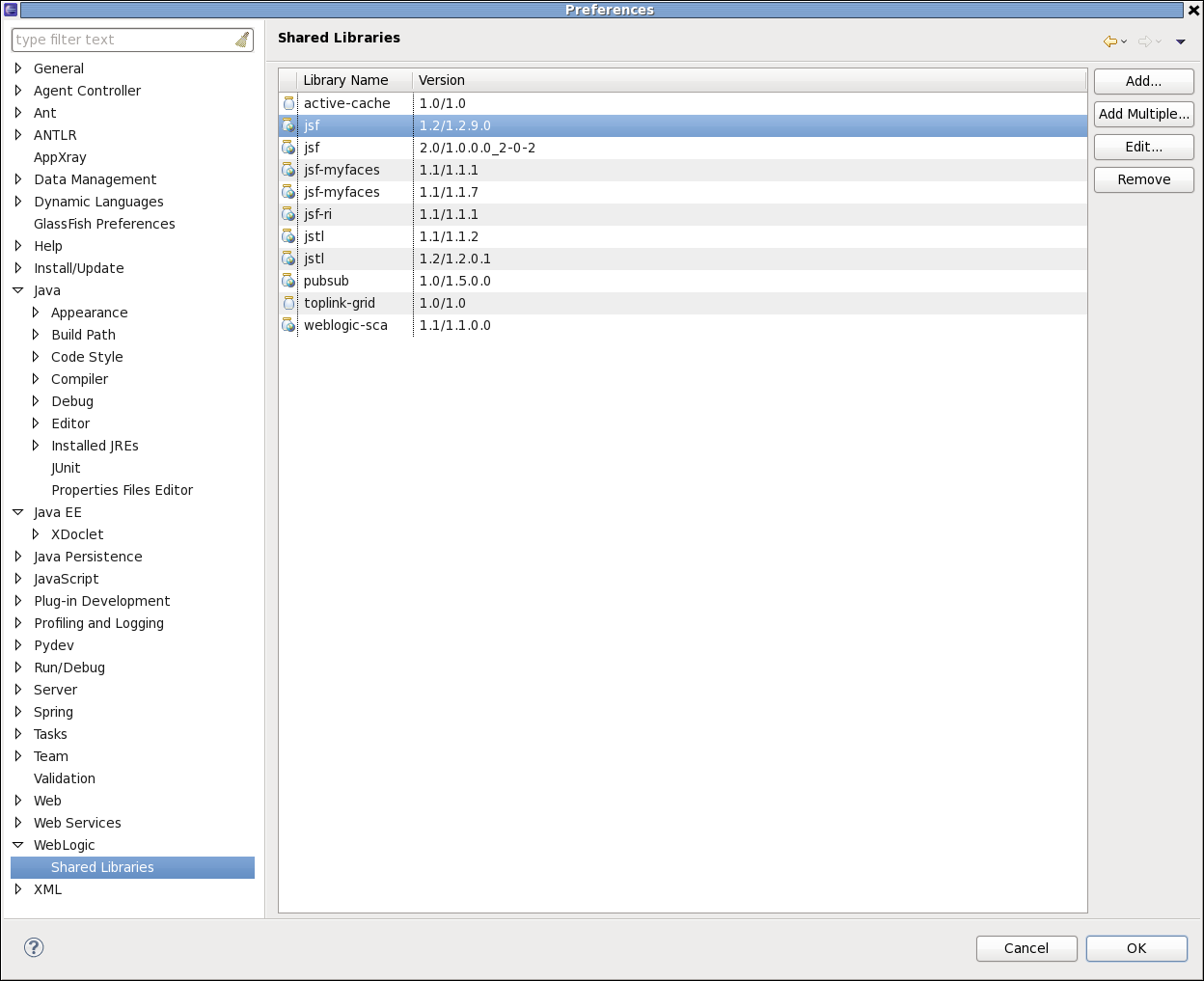Image resolution: width=1204 pixels, height=981 pixels.
Task: Select the Spring tree item
Action: pos(53,712)
